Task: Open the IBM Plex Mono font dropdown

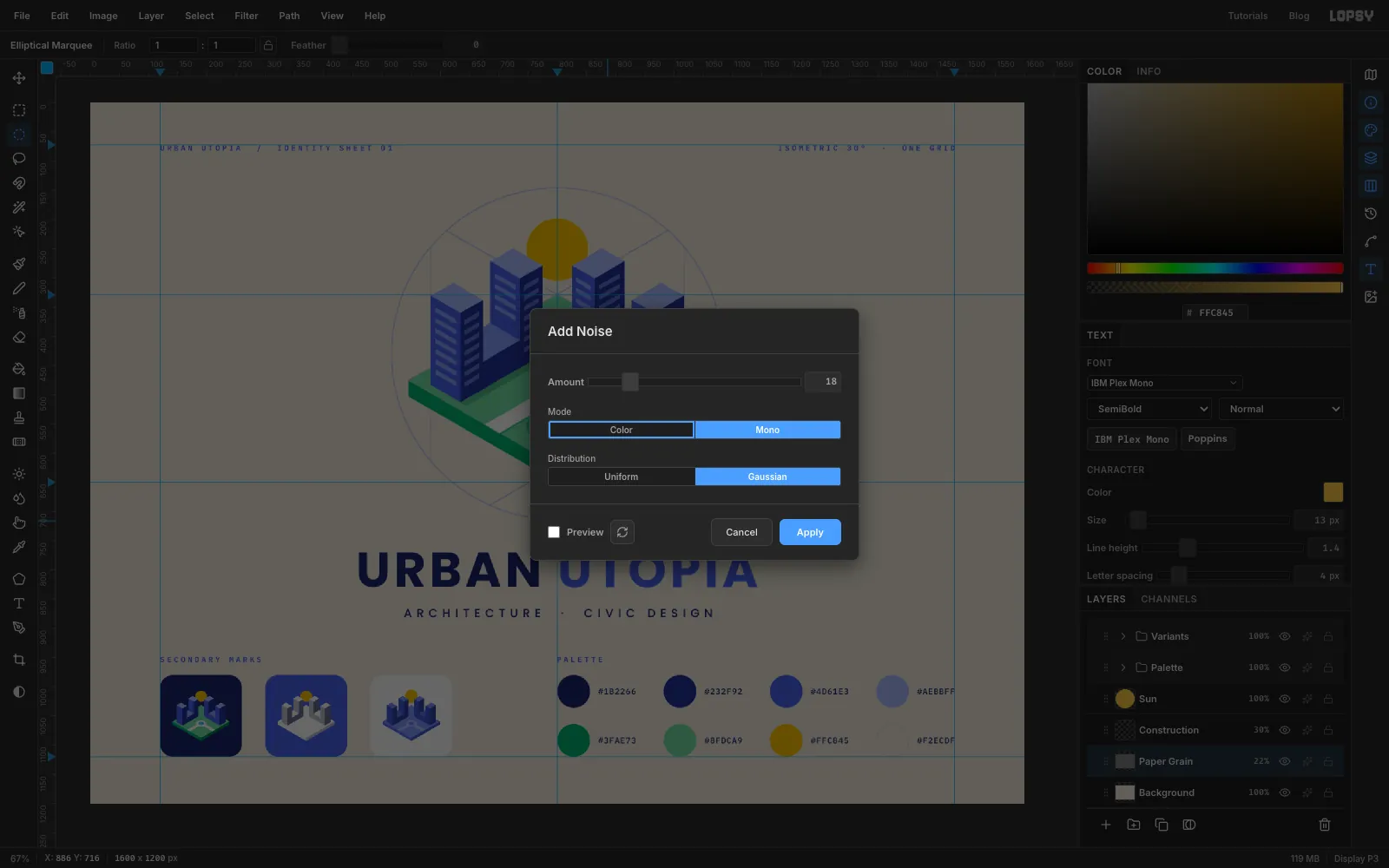Action: [1164, 383]
